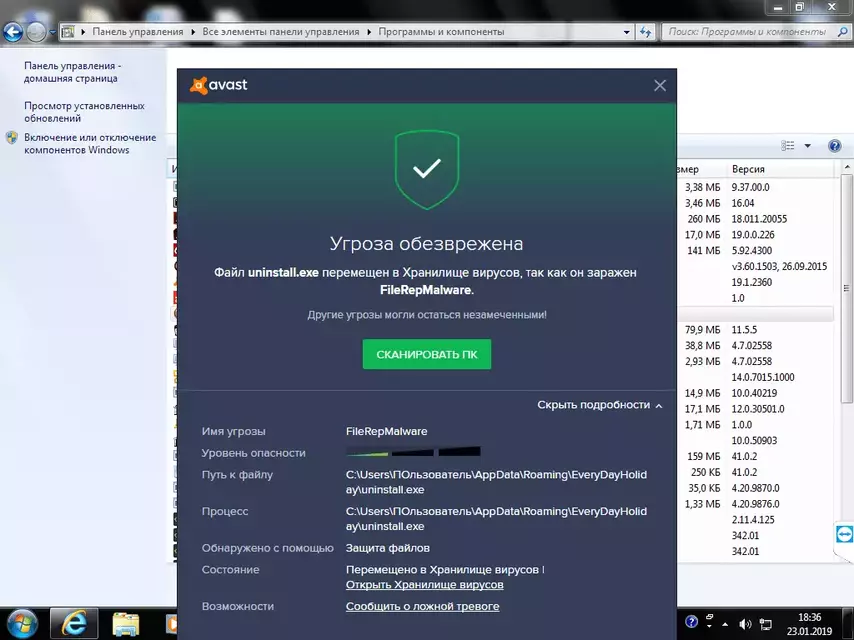The image size is (854, 640).
Task: Click the Control Panel forward arrow button
Action: [x=36, y=33]
